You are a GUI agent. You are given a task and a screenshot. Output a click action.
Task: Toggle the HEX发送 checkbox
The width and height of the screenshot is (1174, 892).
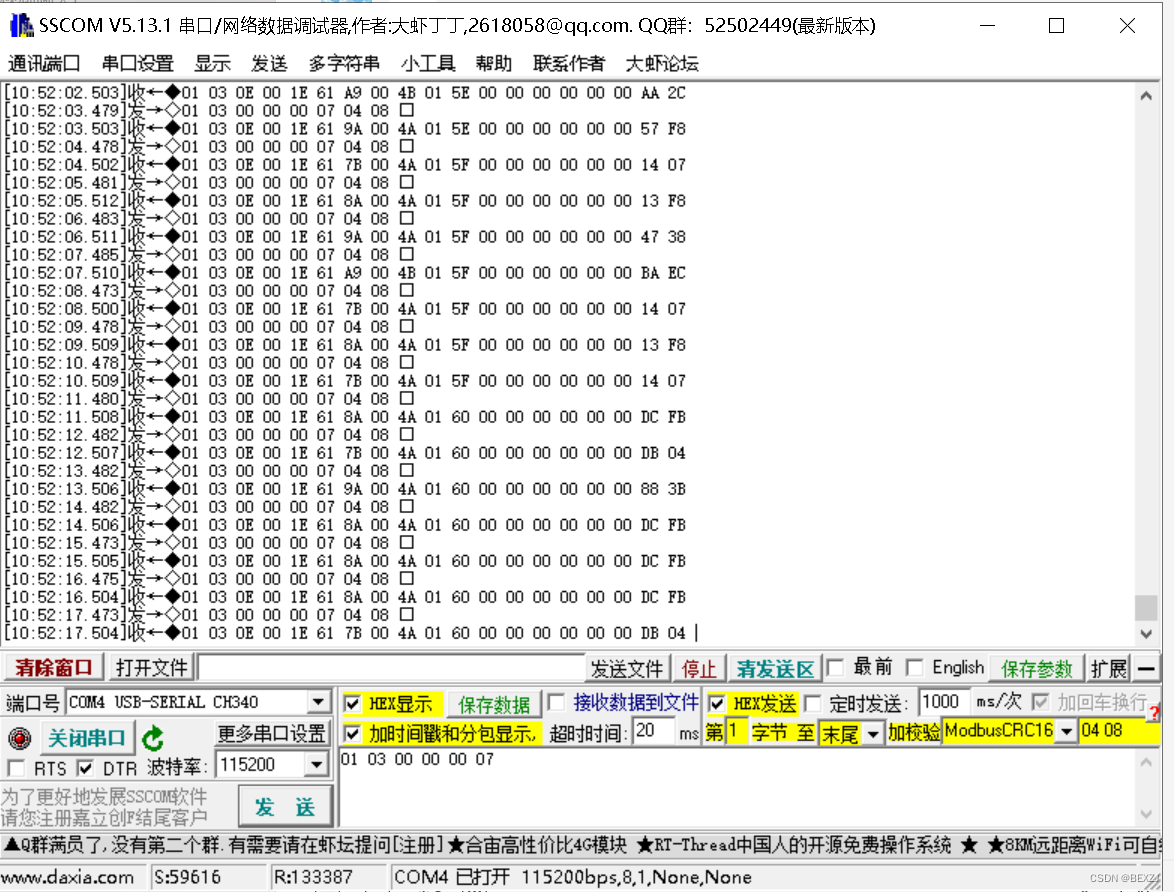pos(717,703)
